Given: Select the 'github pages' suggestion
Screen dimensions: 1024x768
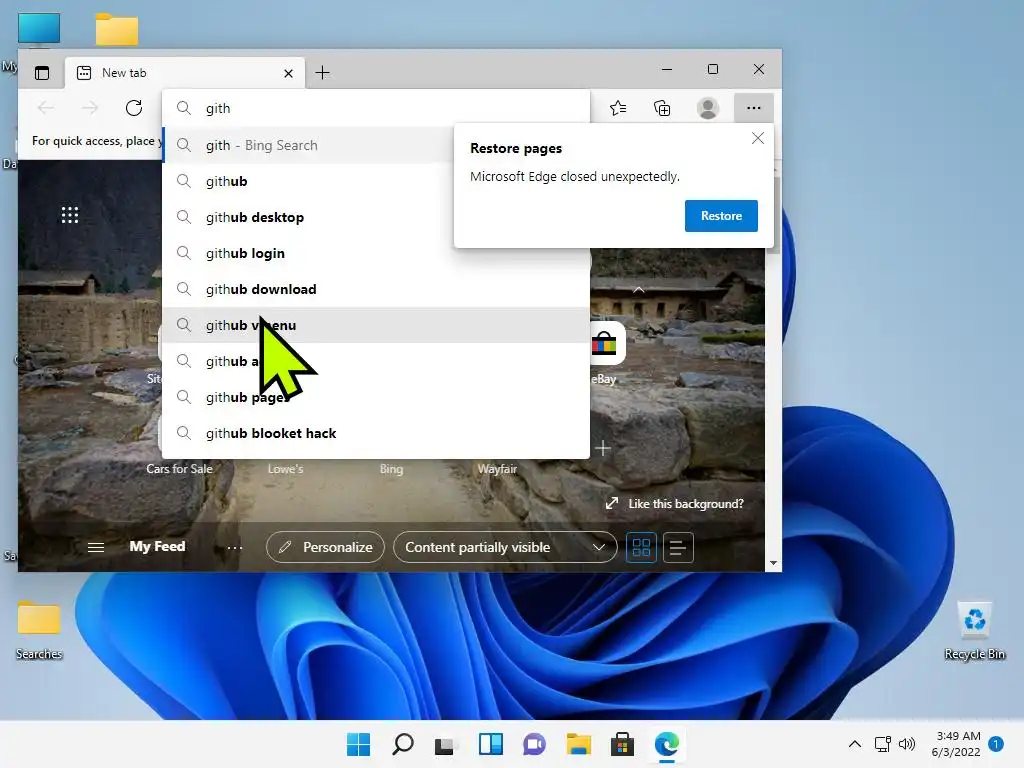Looking at the screenshot, I should coord(376,397).
